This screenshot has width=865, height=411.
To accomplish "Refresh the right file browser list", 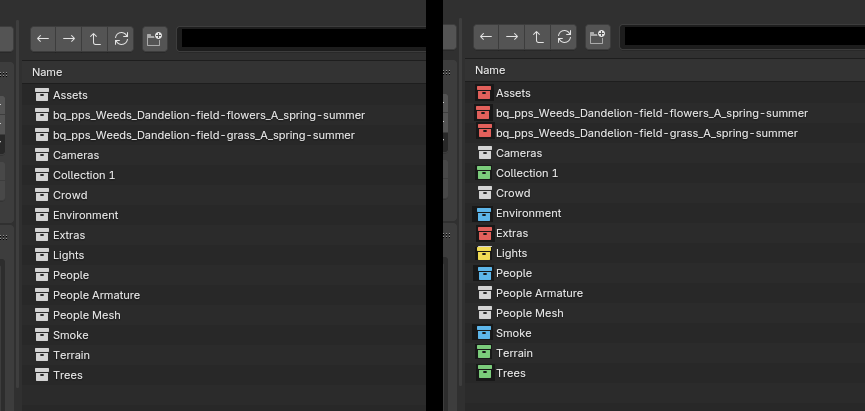I will (x=564, y=37).
